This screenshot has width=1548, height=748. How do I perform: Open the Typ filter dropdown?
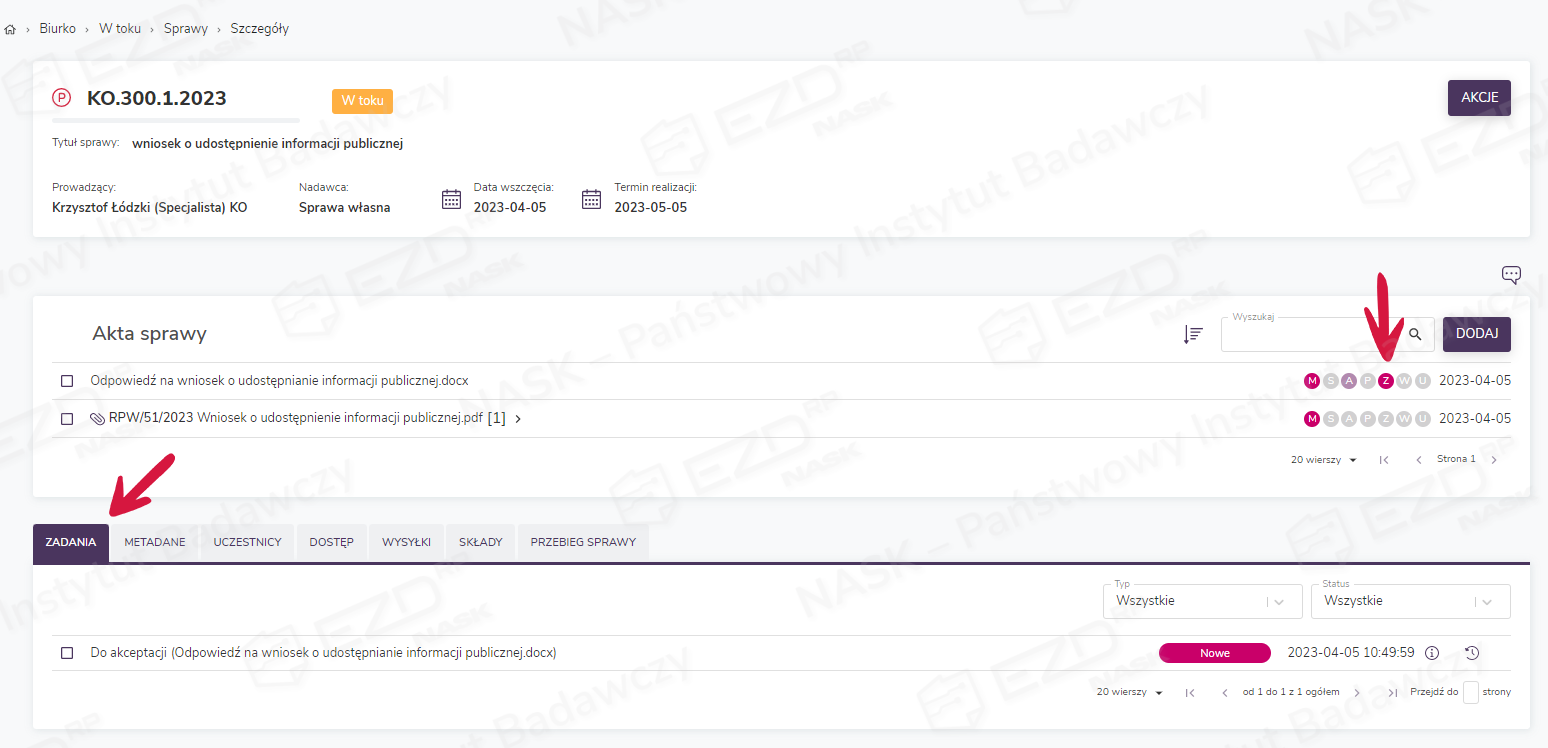click(x=1202, y=601)
